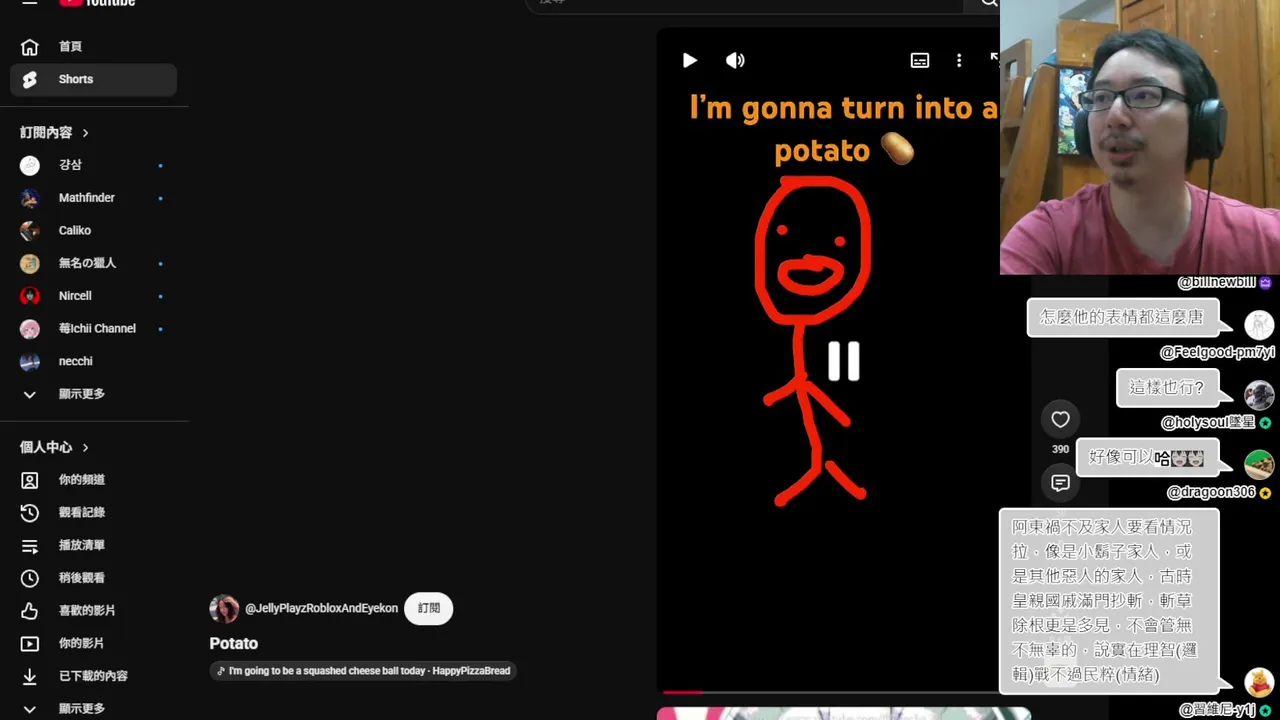Click the chat message "這樣也行?"
1280x720 pixels.
[1167, 387]
